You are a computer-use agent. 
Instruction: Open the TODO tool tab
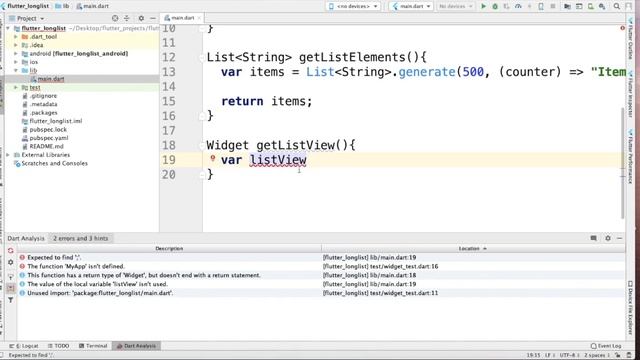click(58, 346)
